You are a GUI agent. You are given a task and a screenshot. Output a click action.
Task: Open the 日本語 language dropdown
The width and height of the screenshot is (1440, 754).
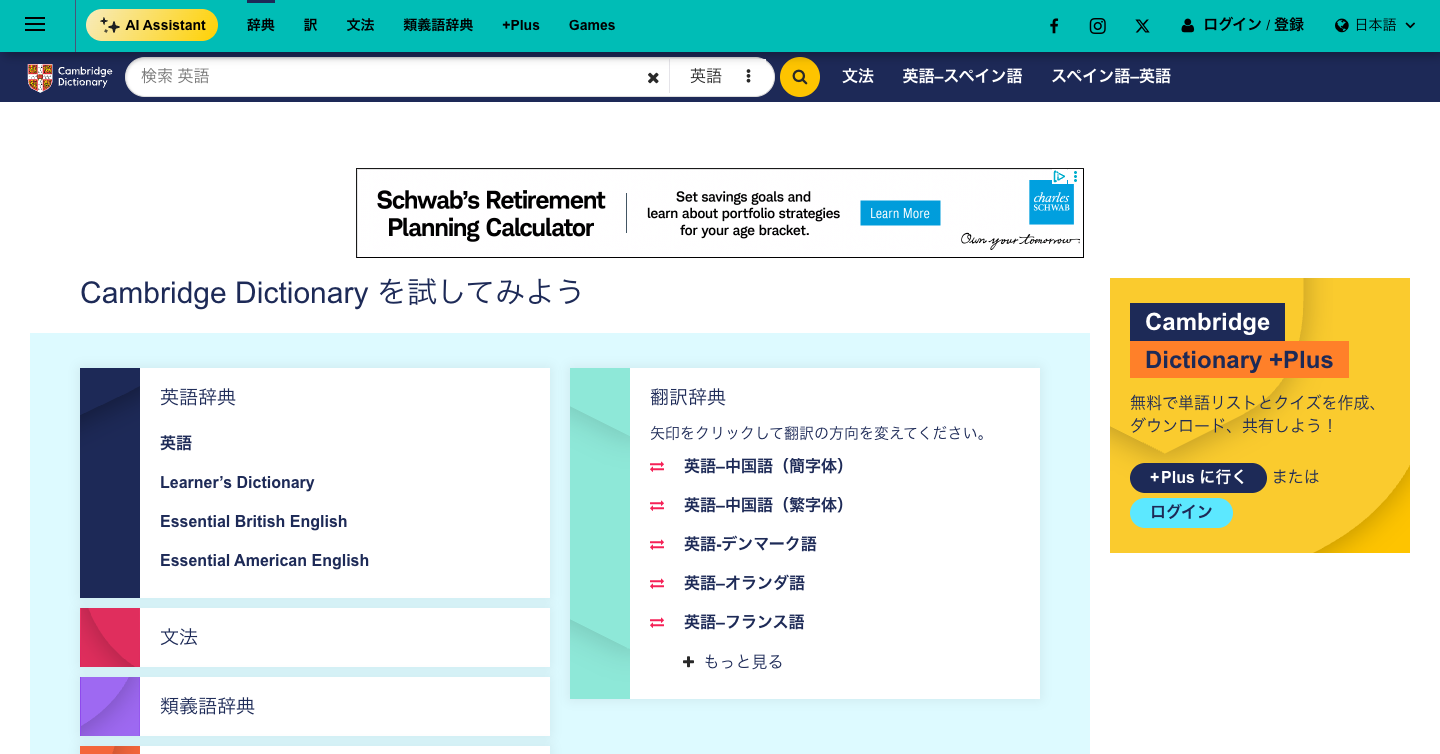coord(1376,25)
